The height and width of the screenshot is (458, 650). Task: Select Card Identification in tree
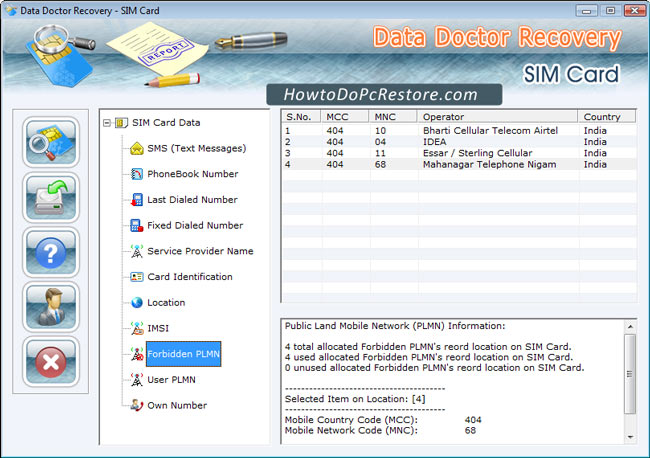[x=190, y=277]
